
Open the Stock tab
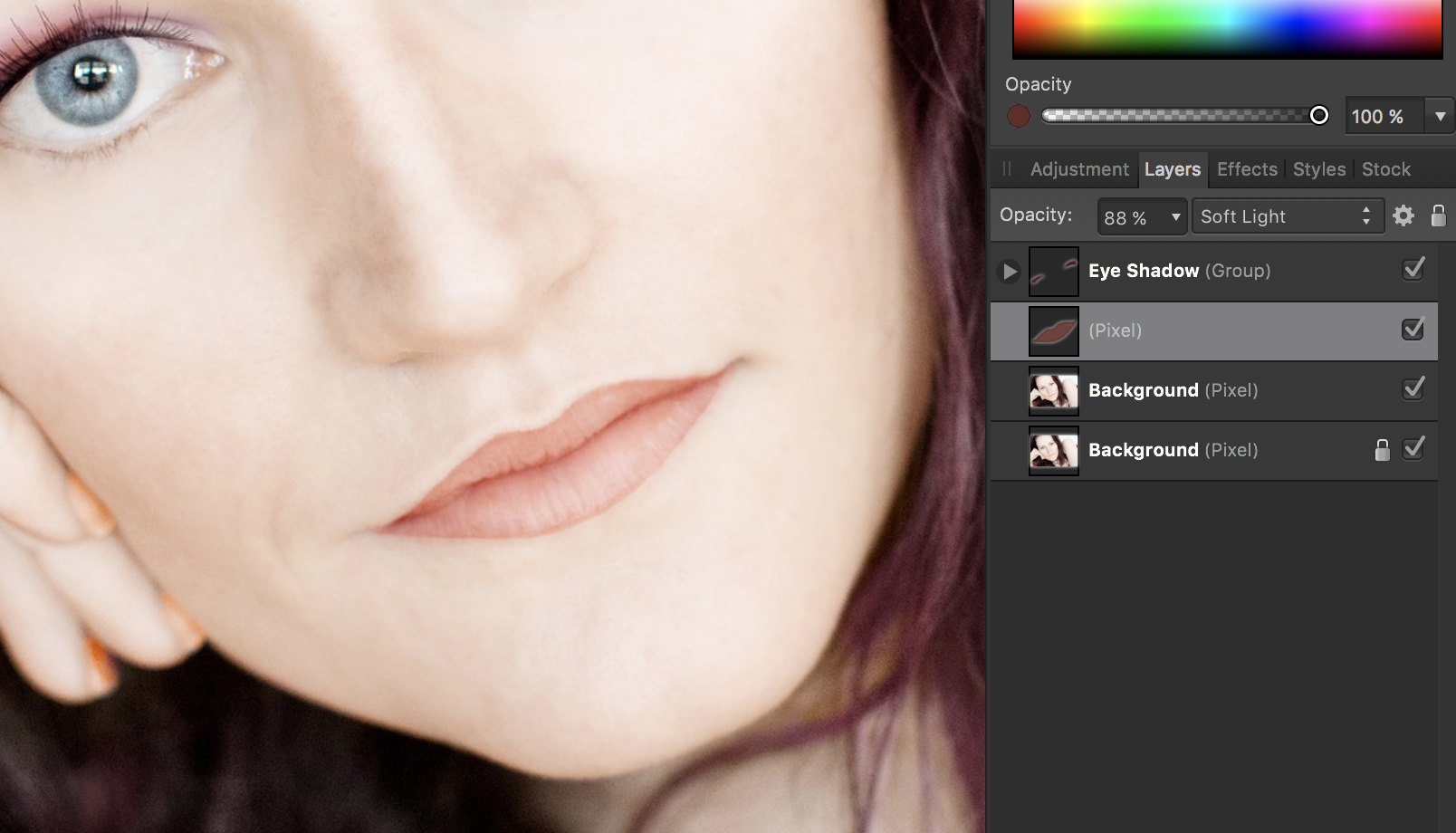1385,169
